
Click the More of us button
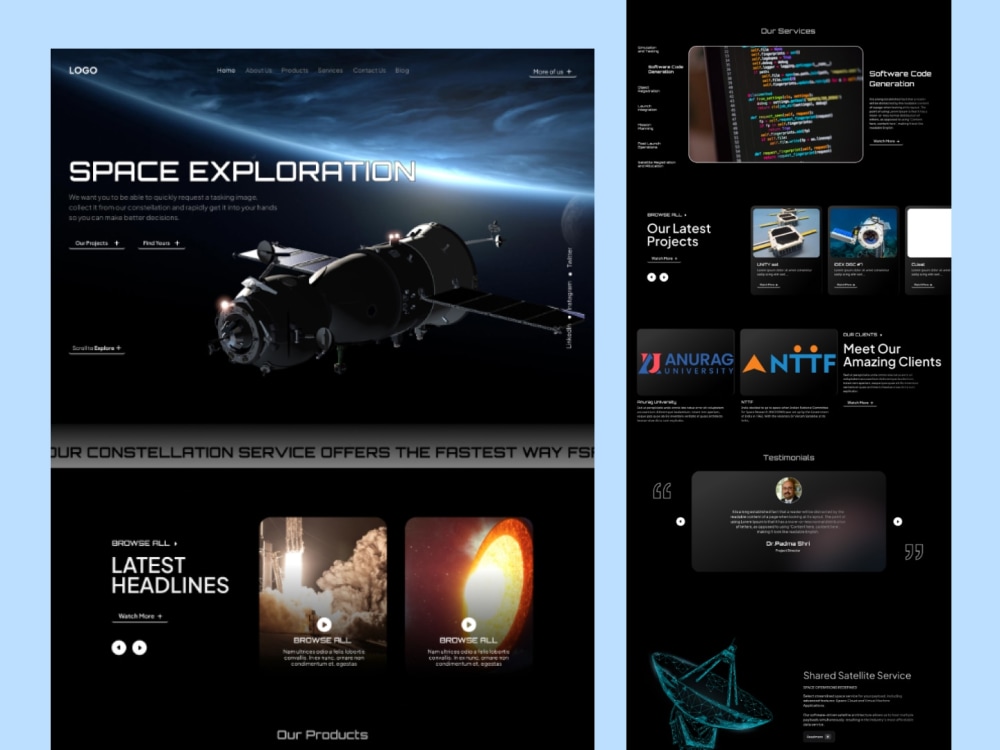tap(552, 72)
